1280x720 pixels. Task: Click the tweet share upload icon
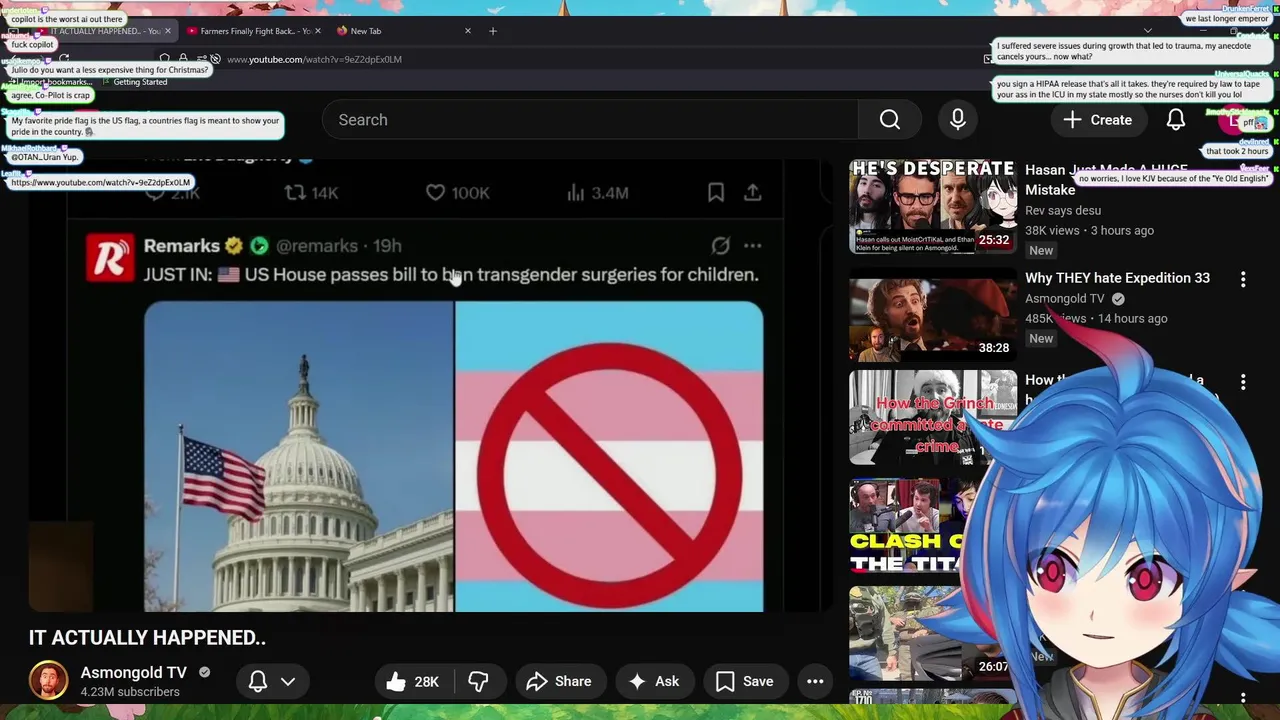pyautogui.click(x=753, y=192)
